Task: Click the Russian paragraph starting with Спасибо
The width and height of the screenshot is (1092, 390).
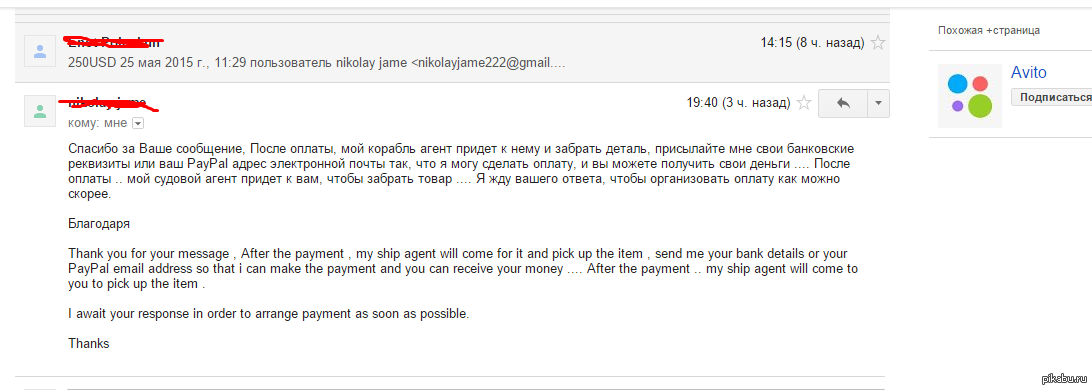Action: pyautogui.click(x=461, y=172)
